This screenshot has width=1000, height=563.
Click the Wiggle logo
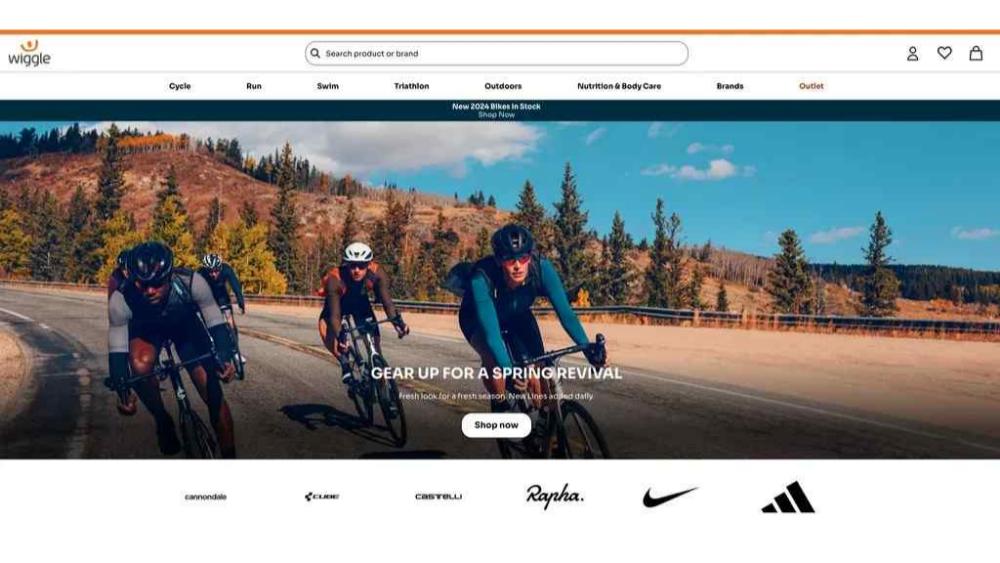29,54
